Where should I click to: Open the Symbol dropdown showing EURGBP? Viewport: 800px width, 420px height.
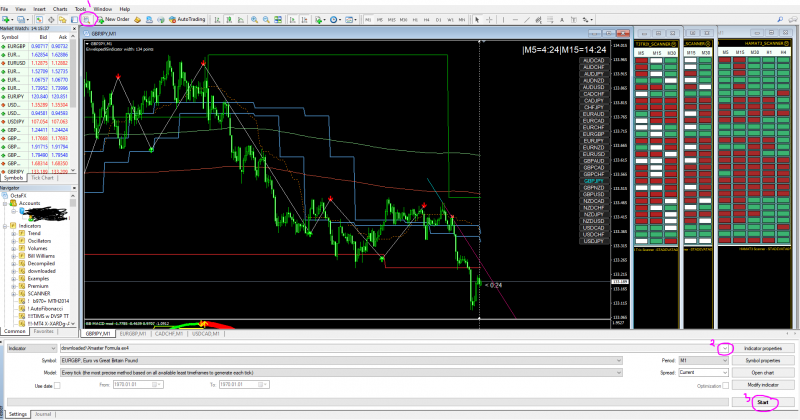pyautogui.click(x=341, y=360)
